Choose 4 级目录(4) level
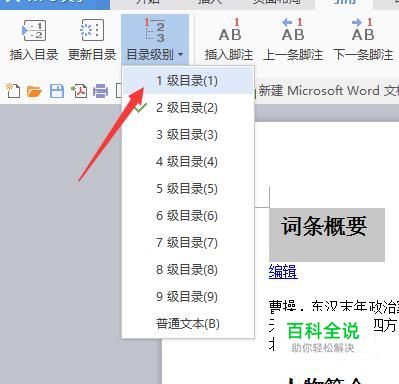The image size is (399, 384). click(188, 162)
